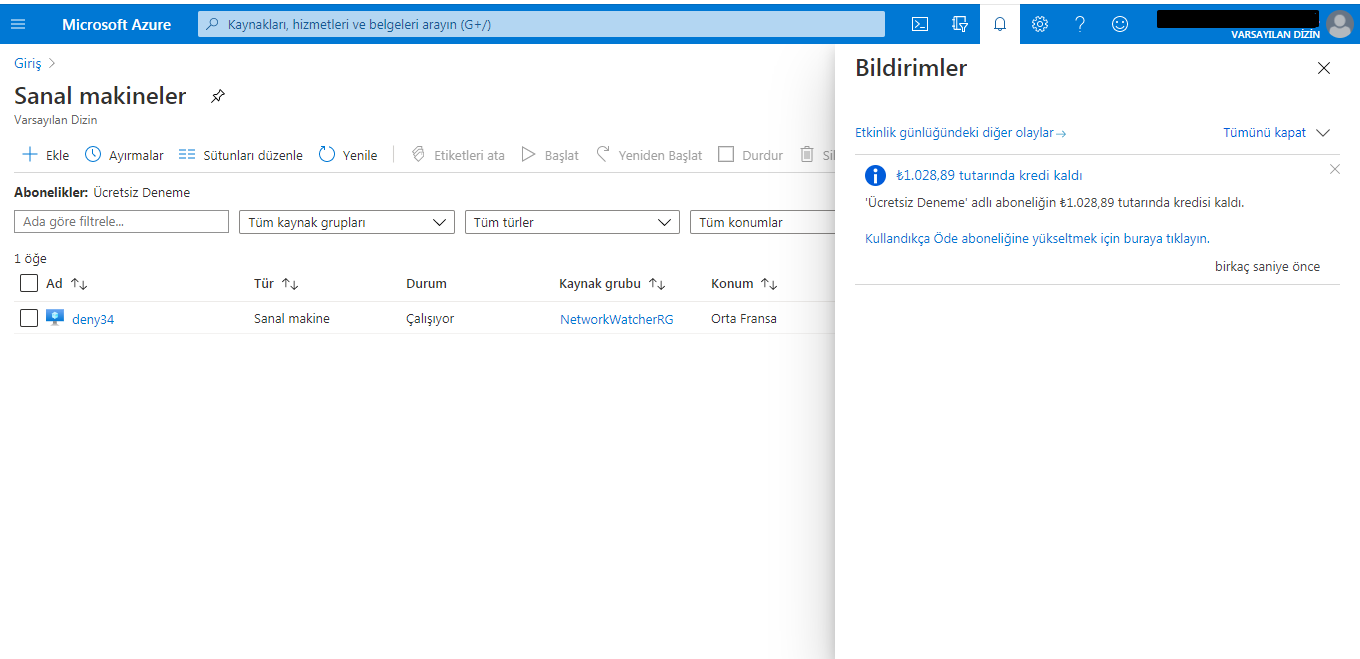1360x659 pixels.
Task: Click Etiketleri ata toolbar item
Action: point(458,155)
